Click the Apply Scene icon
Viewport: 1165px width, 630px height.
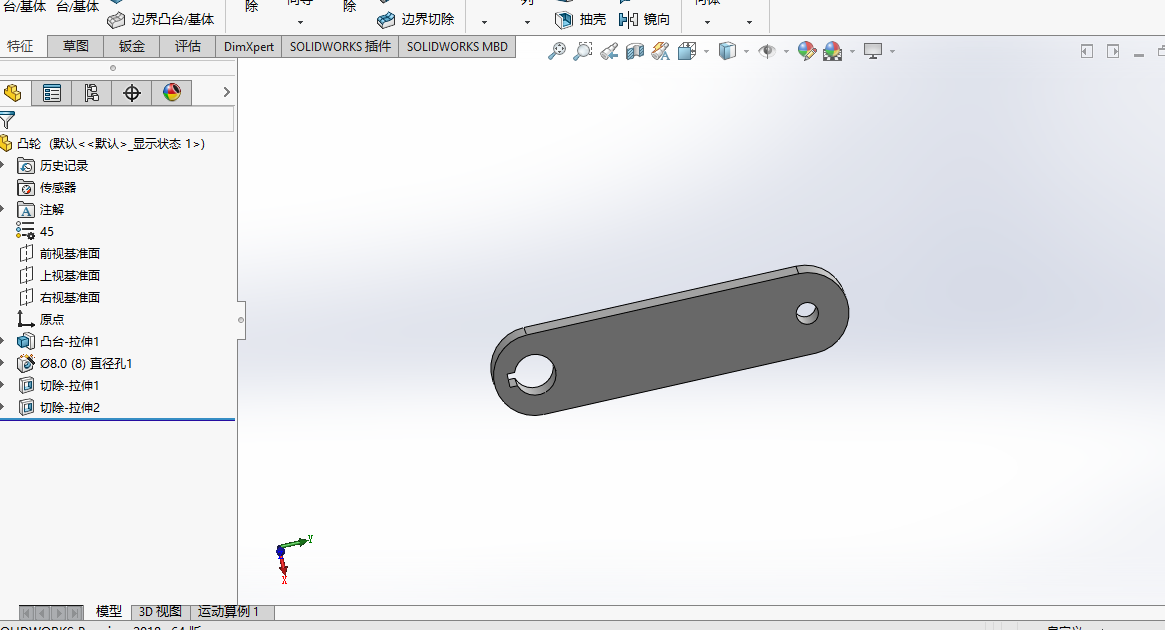click(x=833, y=51)
